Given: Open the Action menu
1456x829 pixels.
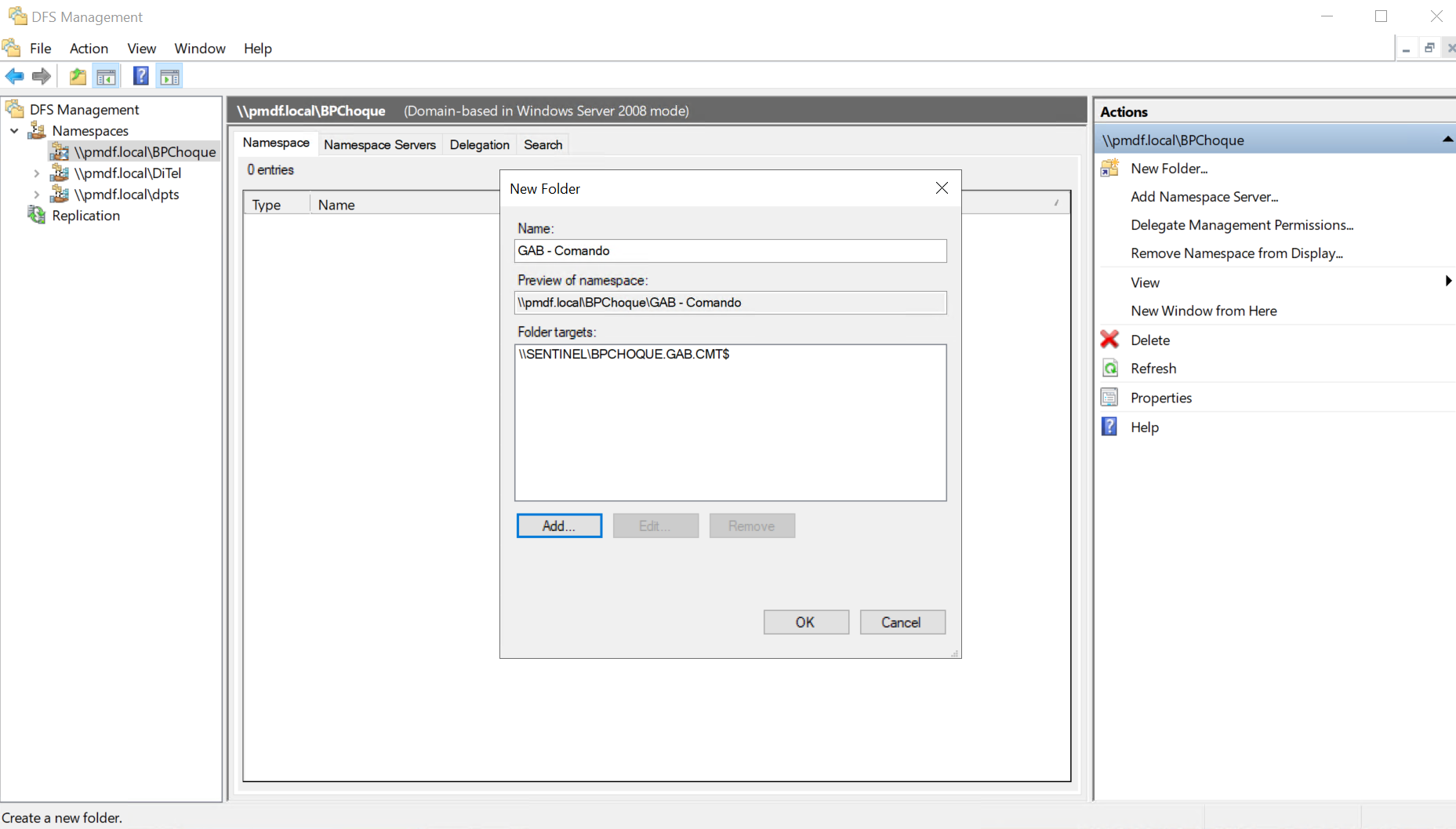Looking at the screenshot, I should [89, 49].
